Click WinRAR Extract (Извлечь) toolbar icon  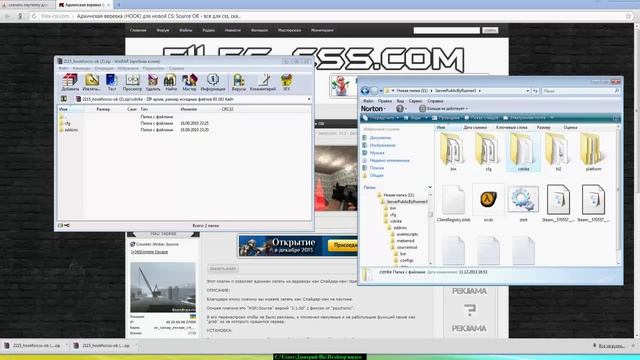click(91, 82)
